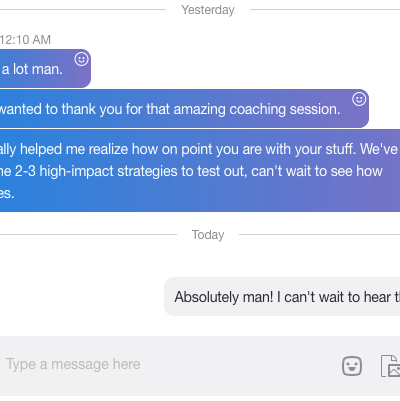Click the text "can't wait to see how"

point(317,171)
